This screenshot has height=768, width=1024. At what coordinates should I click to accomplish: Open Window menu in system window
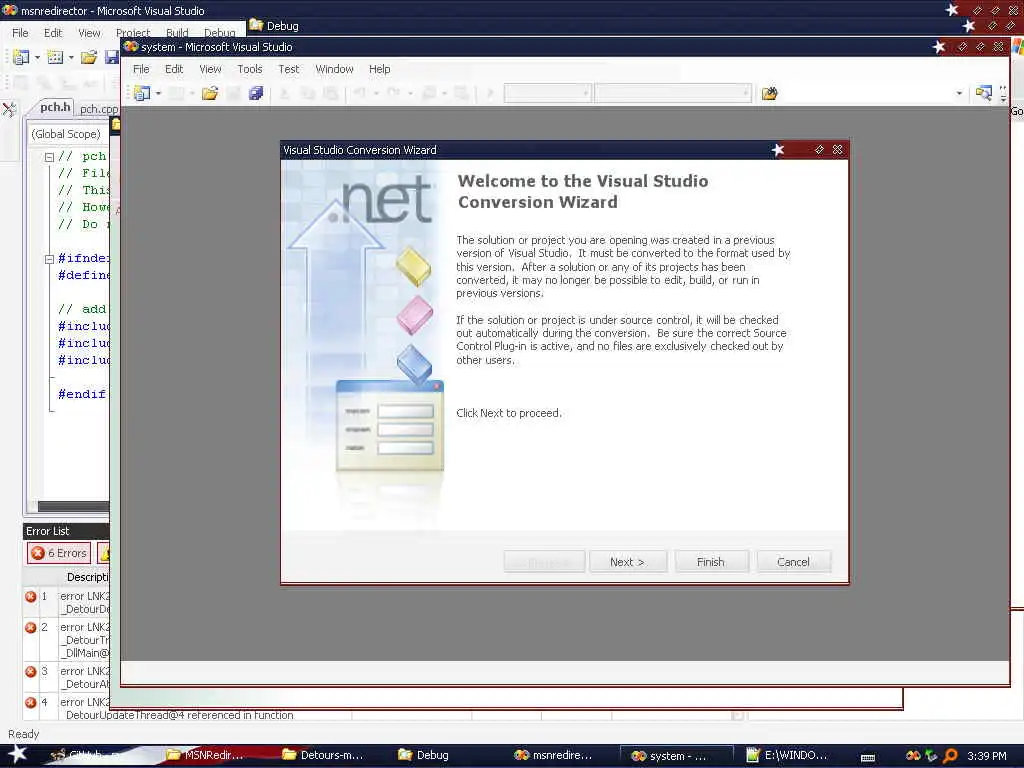coord(334,69)
